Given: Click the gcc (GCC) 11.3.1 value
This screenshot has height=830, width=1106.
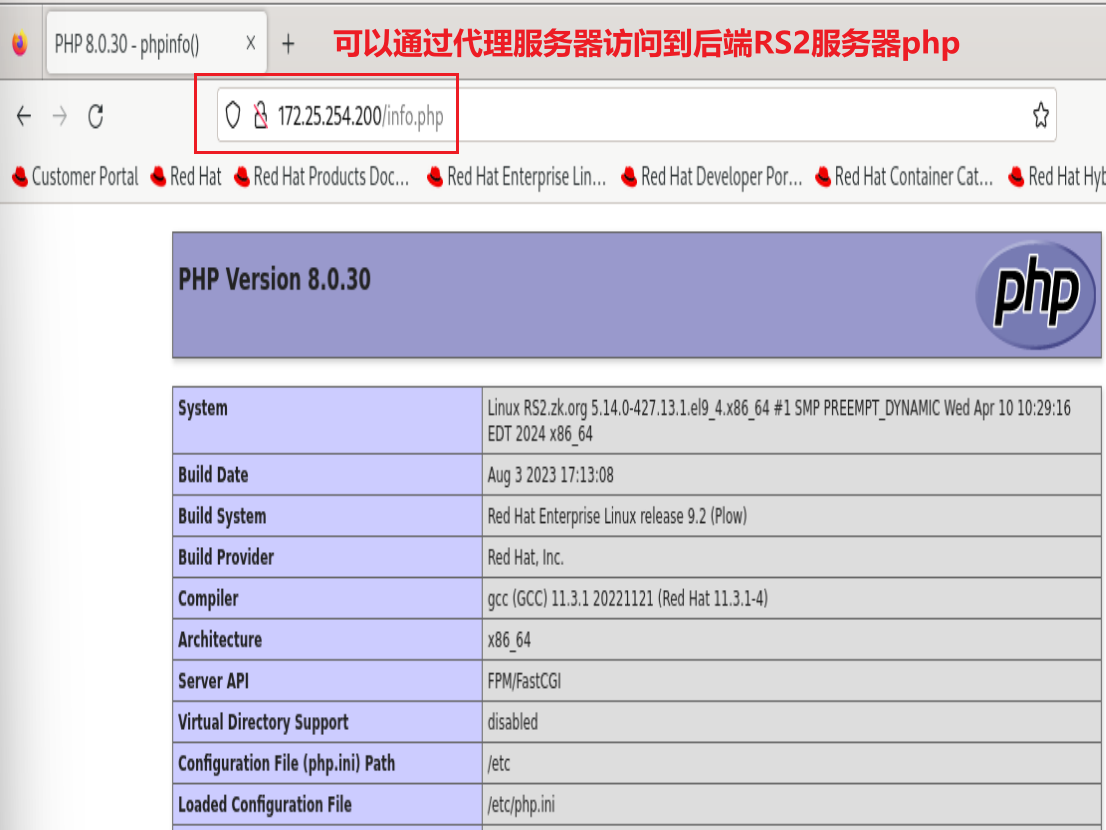Looking at the screenshot, I should pos(628,599).
